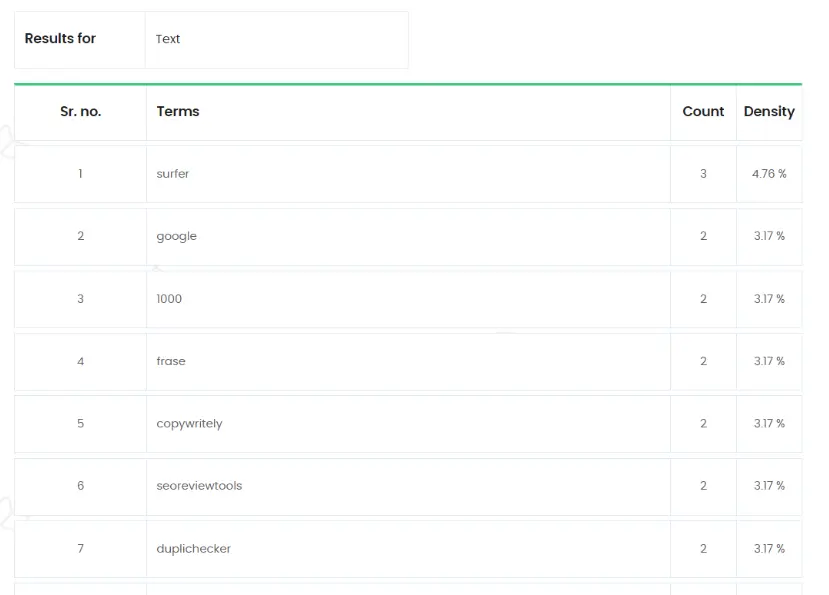
Task: Select the term 'duplichecker'
Action: tap(194, 548)
